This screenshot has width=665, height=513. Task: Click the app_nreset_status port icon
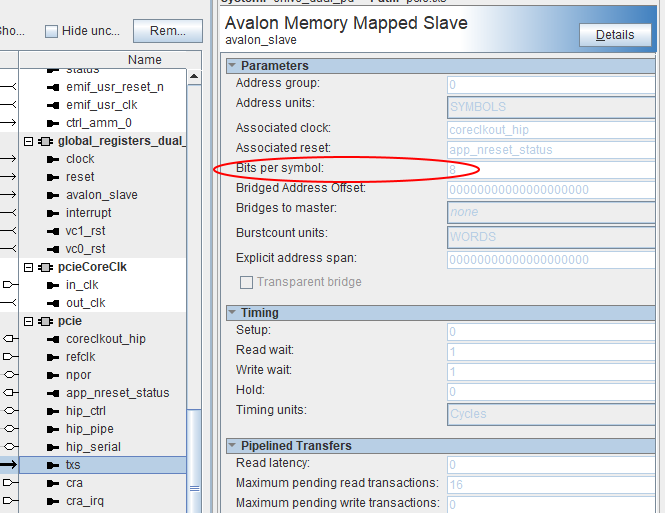(x=53, y=393)
